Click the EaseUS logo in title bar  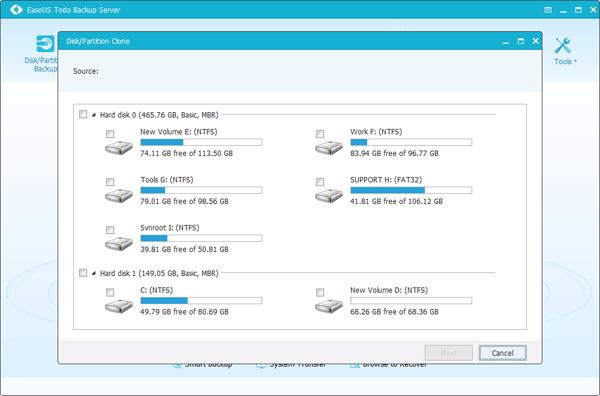pyautogui.click(x=16, y=10)
